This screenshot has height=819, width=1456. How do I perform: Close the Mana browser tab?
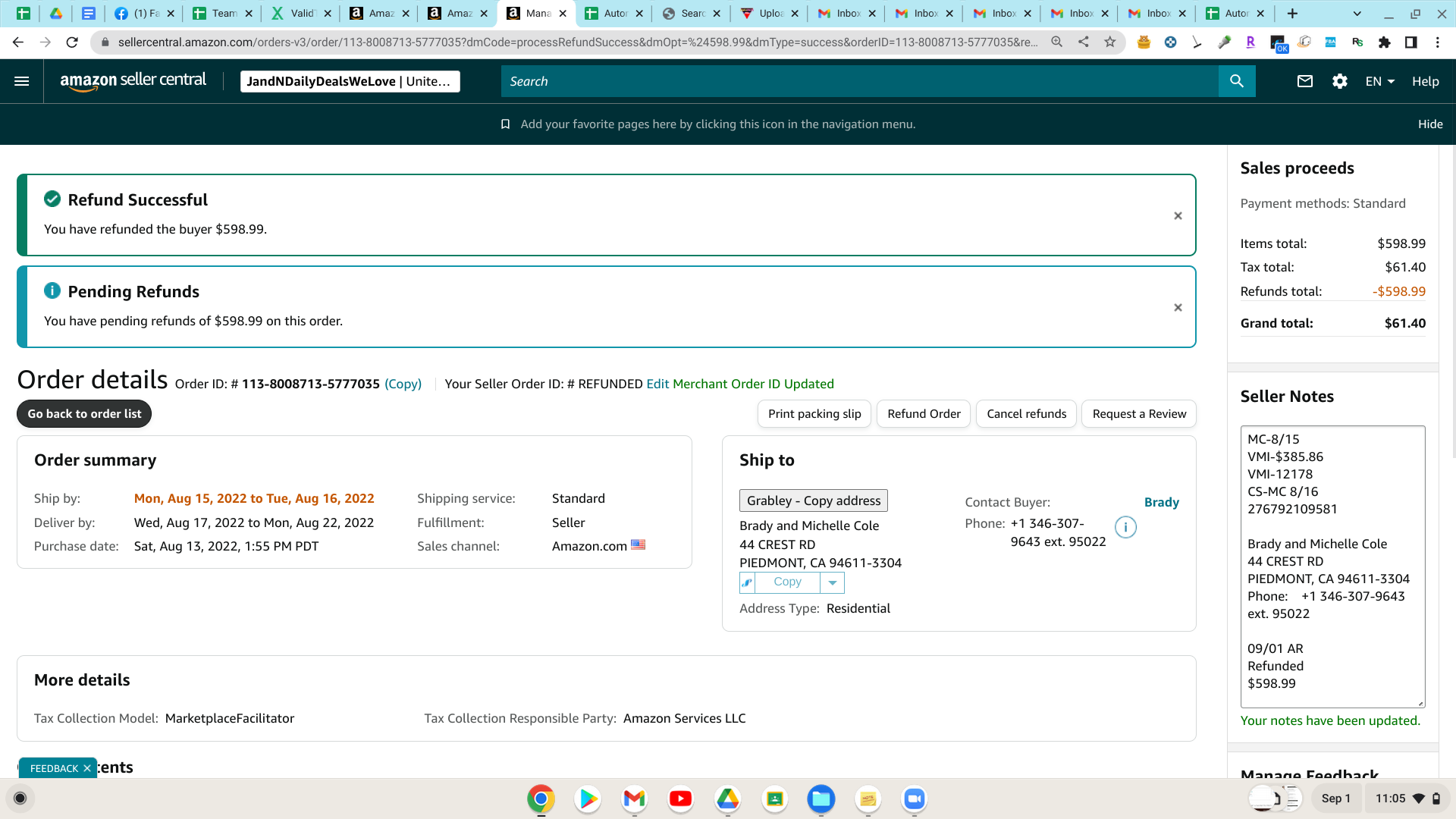[x=563, y=14]
